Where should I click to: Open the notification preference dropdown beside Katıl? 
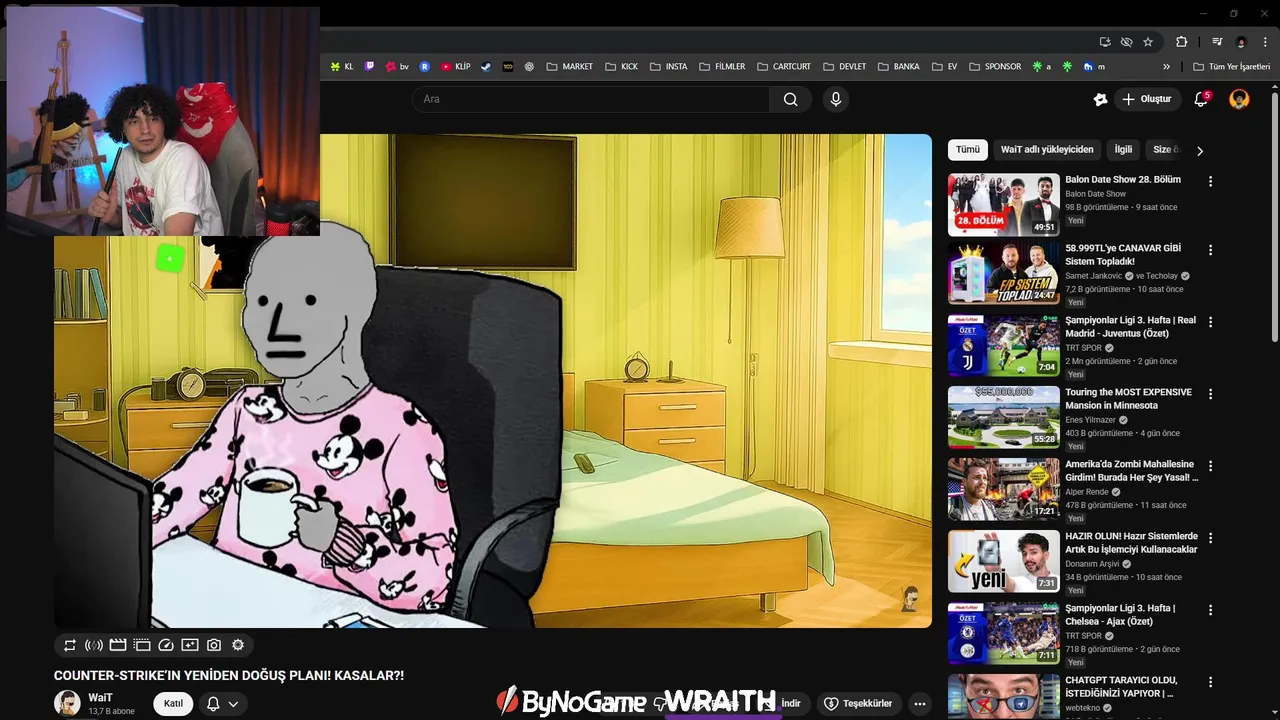pyautogui.click(x=222, y=704)
